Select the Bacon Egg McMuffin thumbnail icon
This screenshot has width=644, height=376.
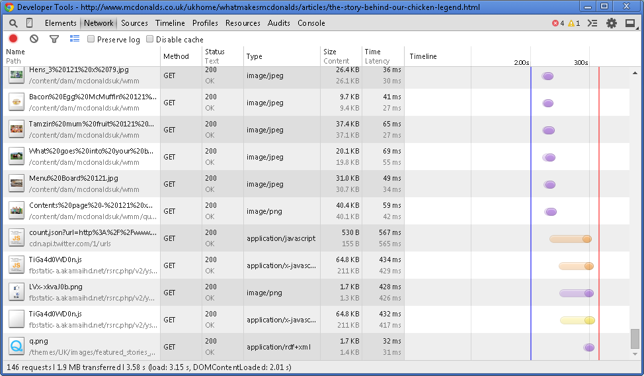click(16, 102)
